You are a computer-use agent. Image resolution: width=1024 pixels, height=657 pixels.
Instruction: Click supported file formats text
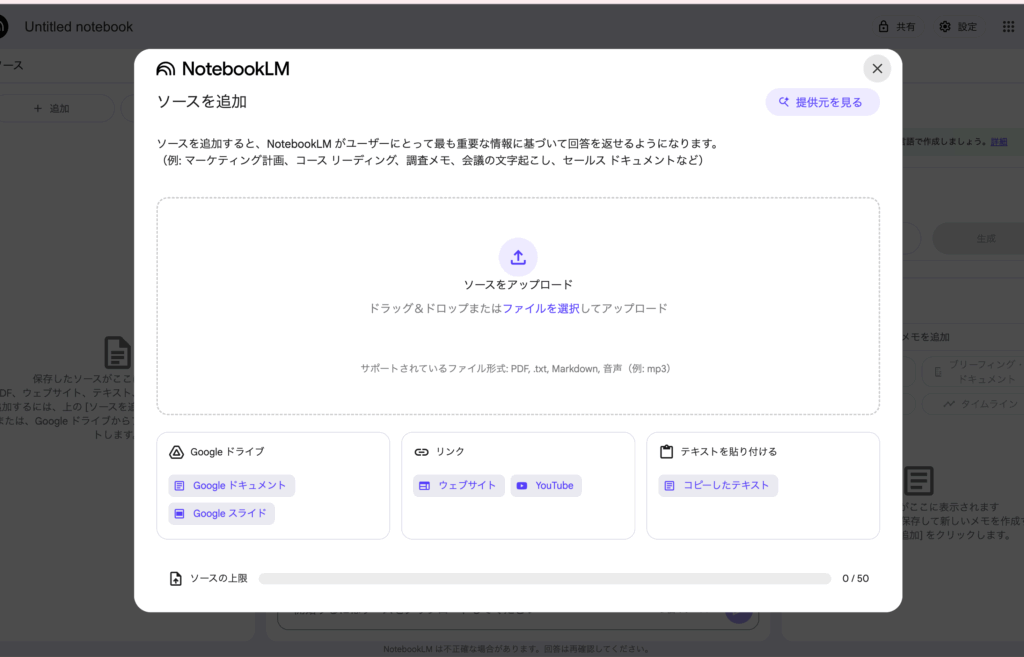point(516,368)
